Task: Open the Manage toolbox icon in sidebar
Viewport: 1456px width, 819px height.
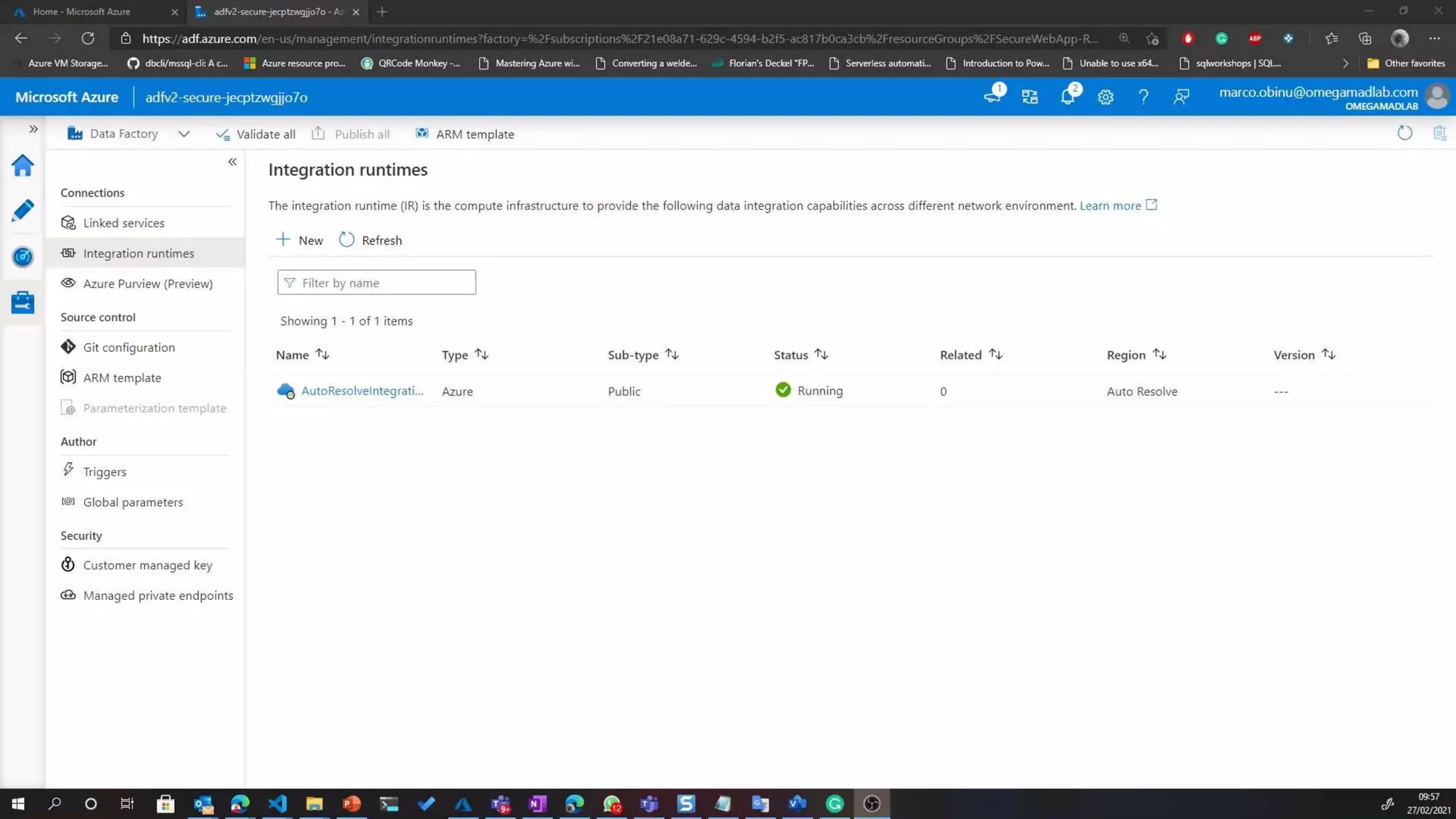Action: 23,303
